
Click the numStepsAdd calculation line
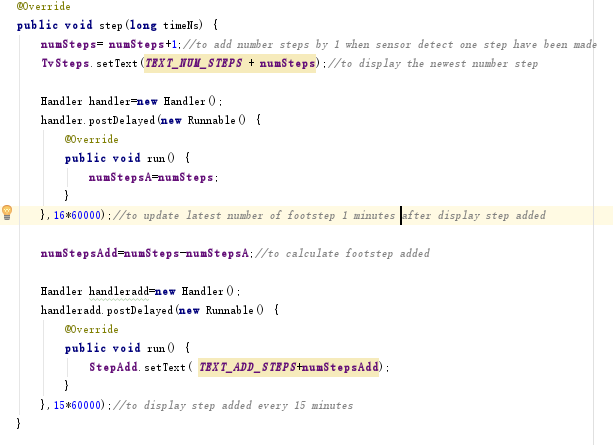[x=147, y=253]
